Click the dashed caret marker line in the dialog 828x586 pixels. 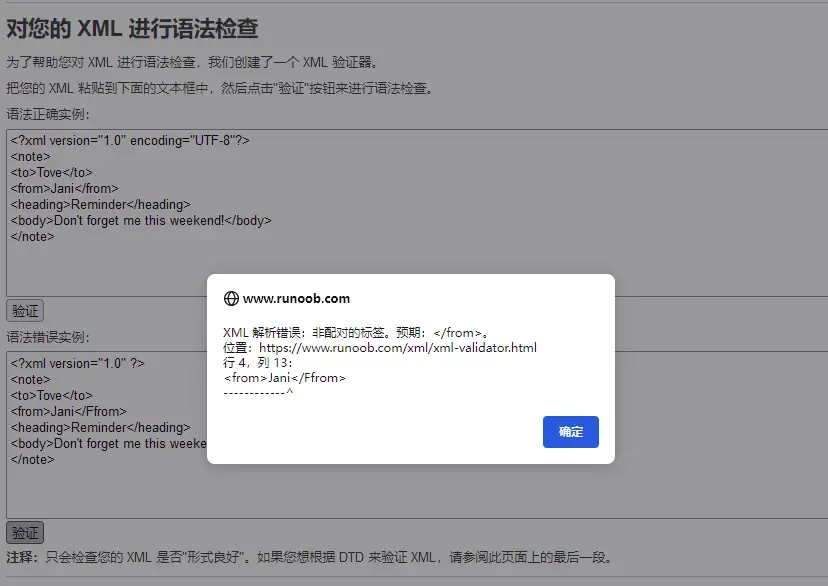[258, 392]
